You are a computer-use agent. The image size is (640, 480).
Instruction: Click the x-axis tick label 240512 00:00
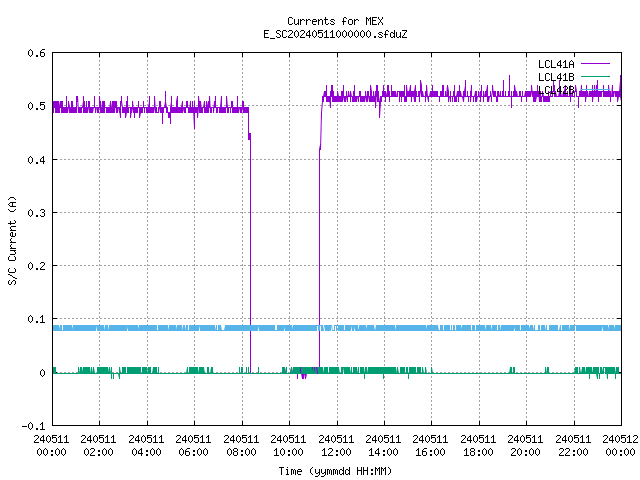pos(620,445)
